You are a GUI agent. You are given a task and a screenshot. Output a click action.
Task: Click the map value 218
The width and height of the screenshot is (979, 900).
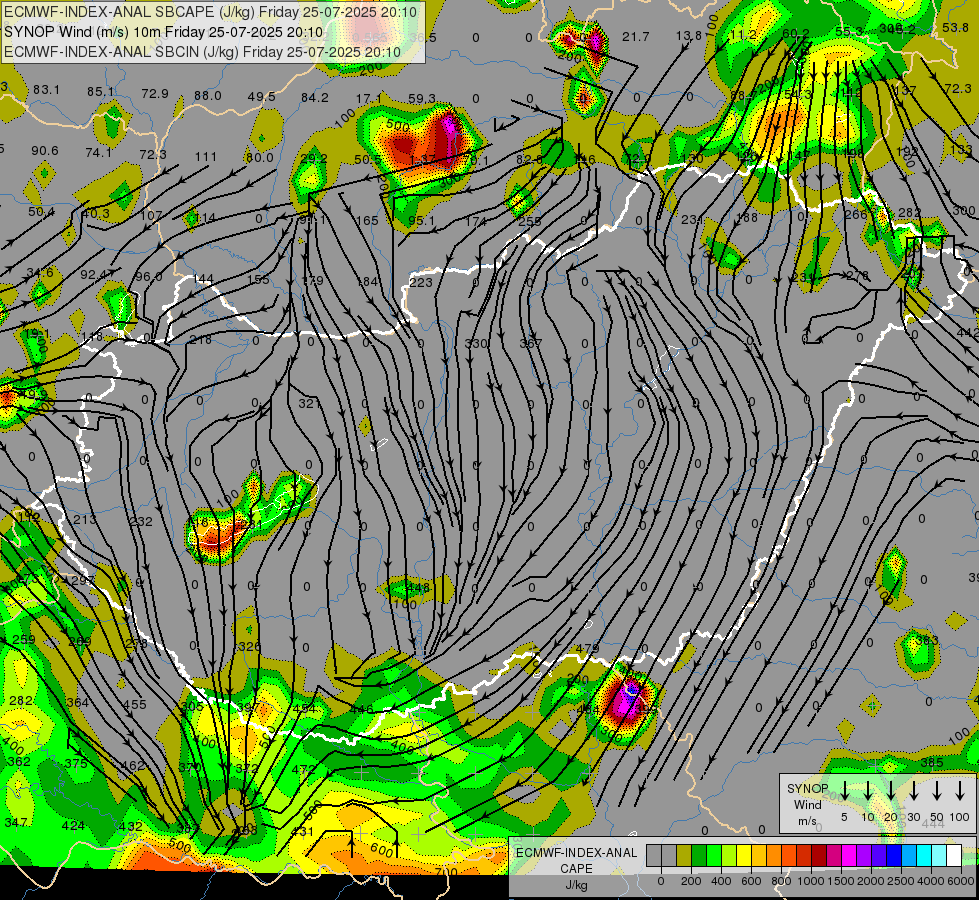[200, 340]
